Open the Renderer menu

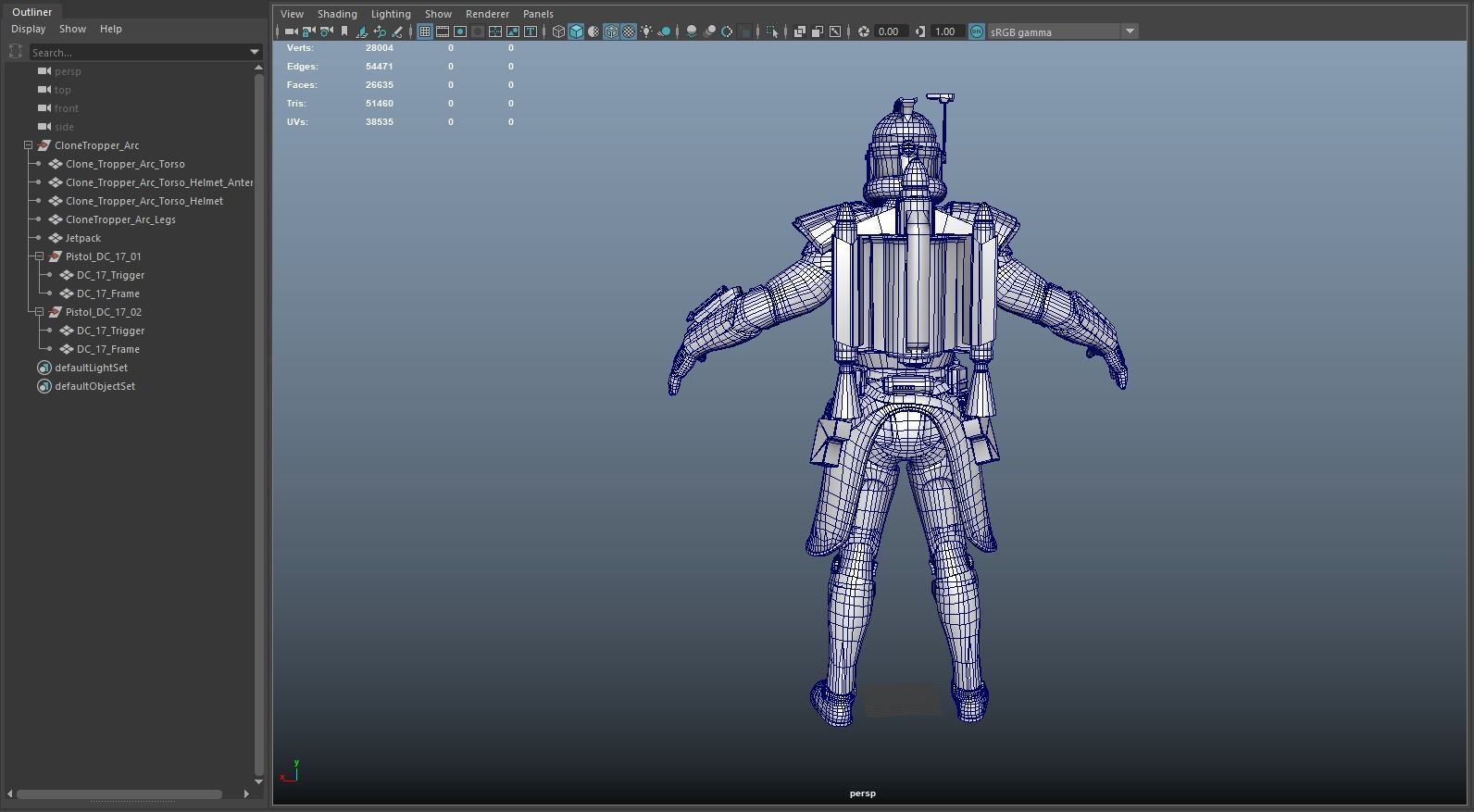(x=487, y=14)
